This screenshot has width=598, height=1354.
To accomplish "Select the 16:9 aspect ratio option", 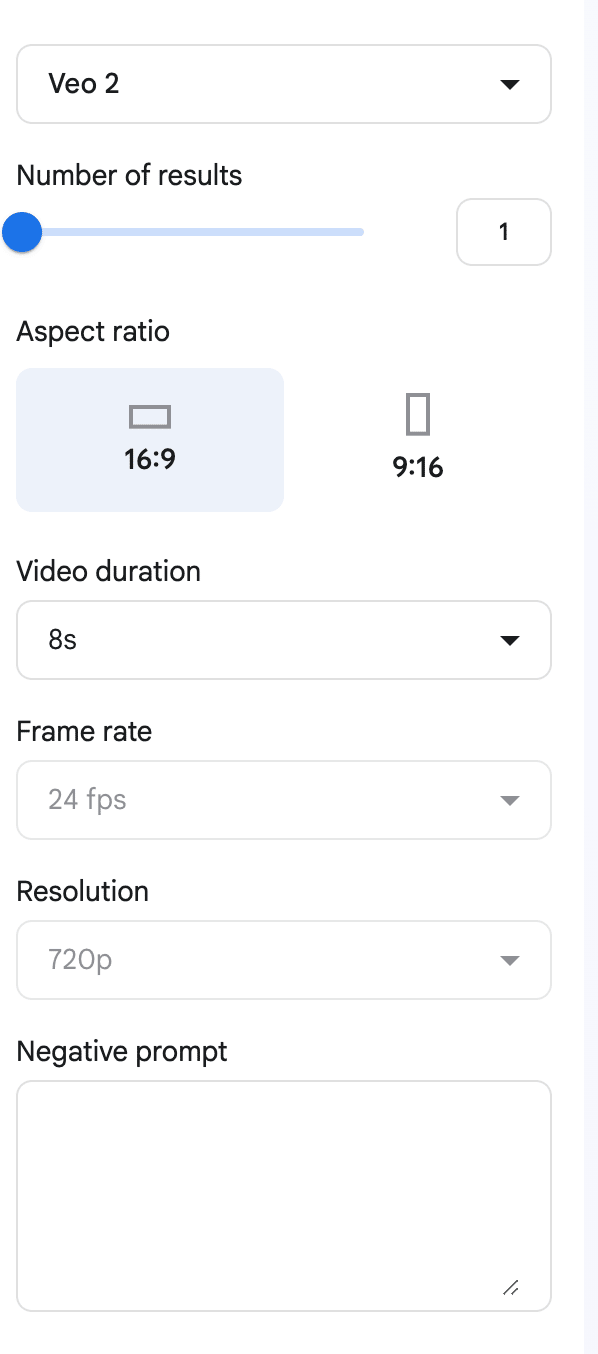I will 150,440.
